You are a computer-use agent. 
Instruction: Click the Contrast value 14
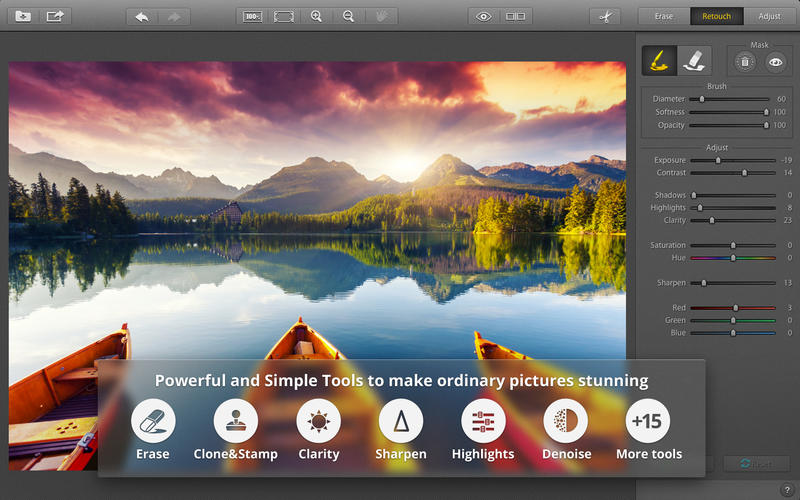coord(788,173)
